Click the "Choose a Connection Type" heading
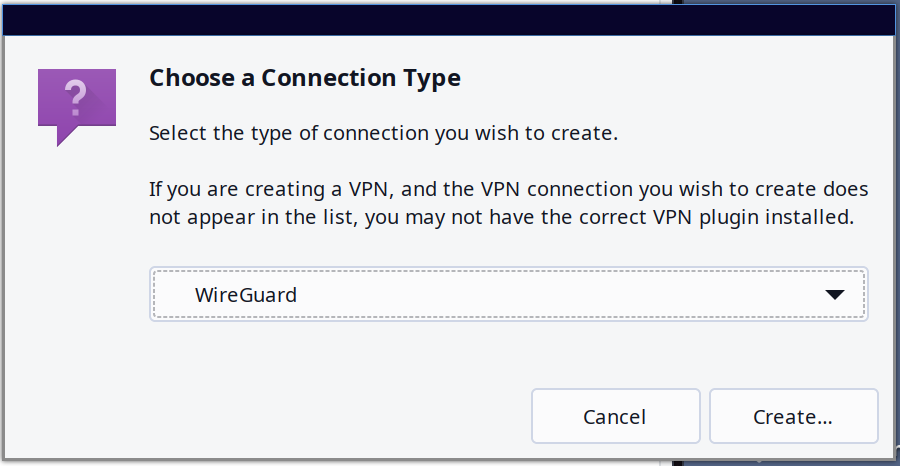The width and height of the screenshot is (900, 466). [305, 78]
